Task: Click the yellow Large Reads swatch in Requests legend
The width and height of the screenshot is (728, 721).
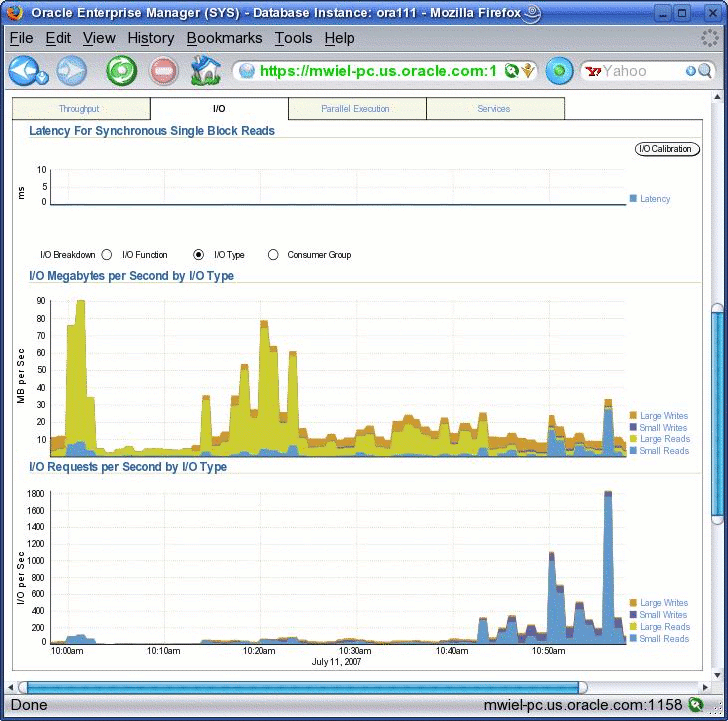Action: click(633, 627)
